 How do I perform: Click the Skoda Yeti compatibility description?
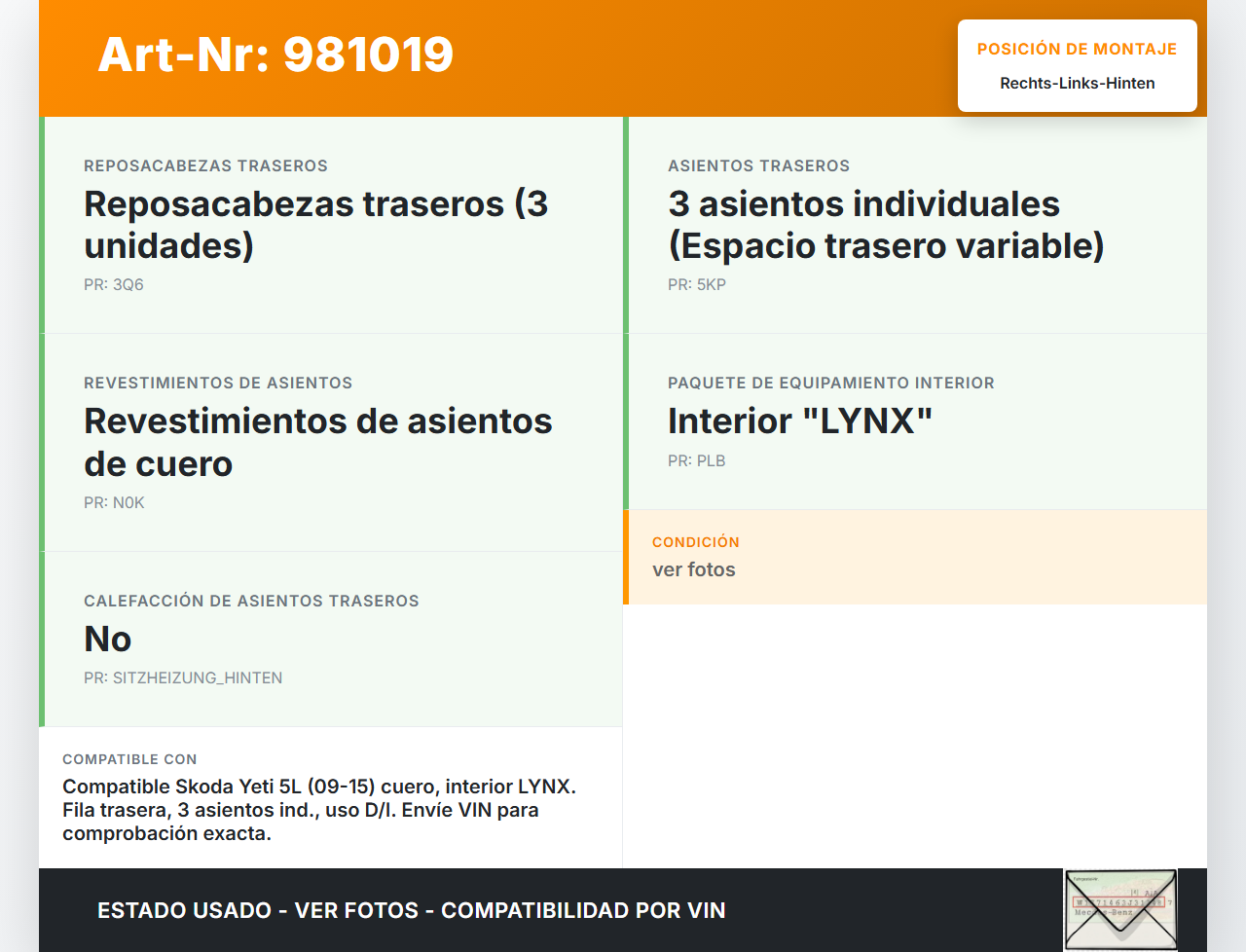tap(319, 810)
